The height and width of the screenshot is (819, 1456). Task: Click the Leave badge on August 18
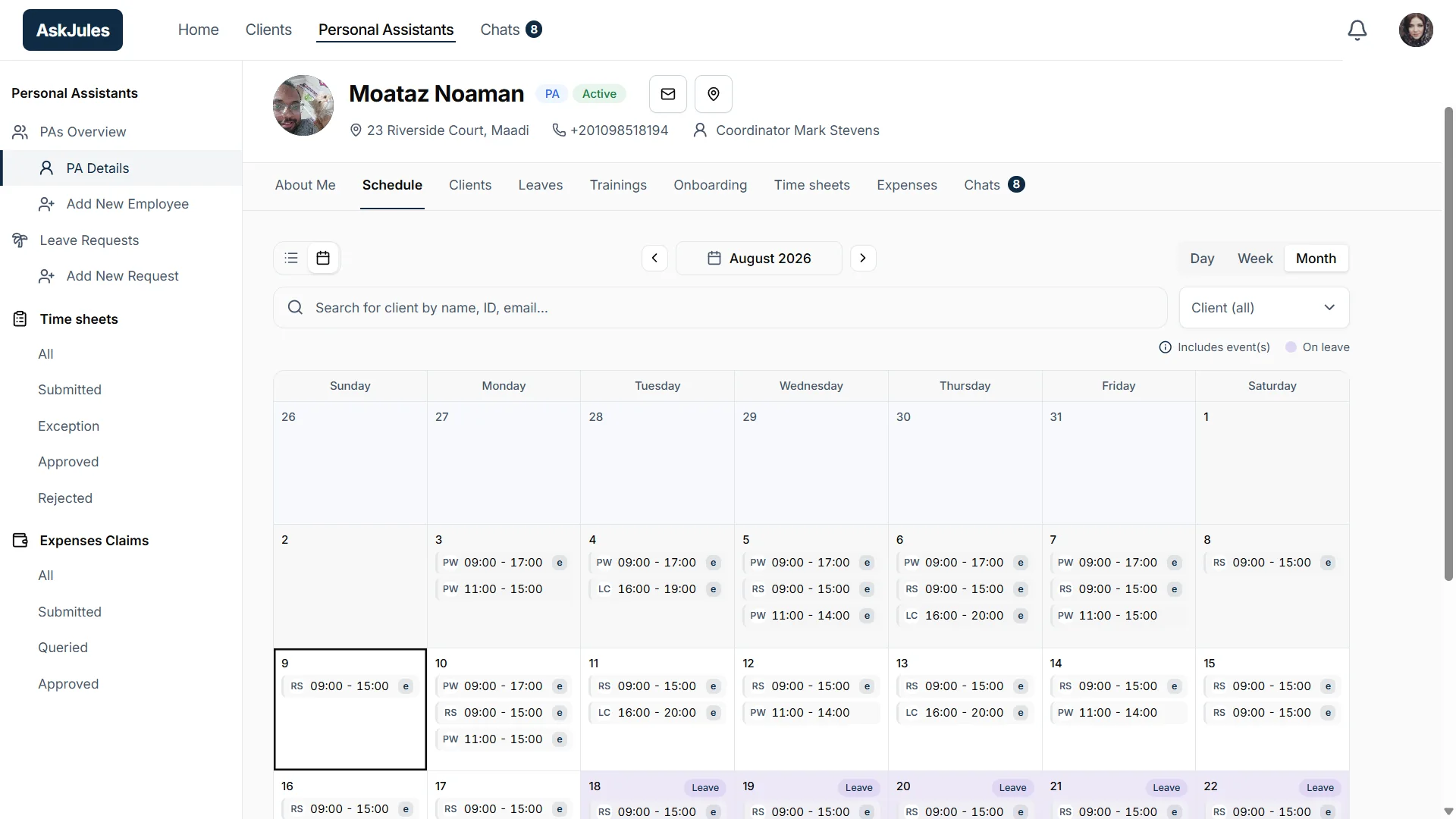705,788
